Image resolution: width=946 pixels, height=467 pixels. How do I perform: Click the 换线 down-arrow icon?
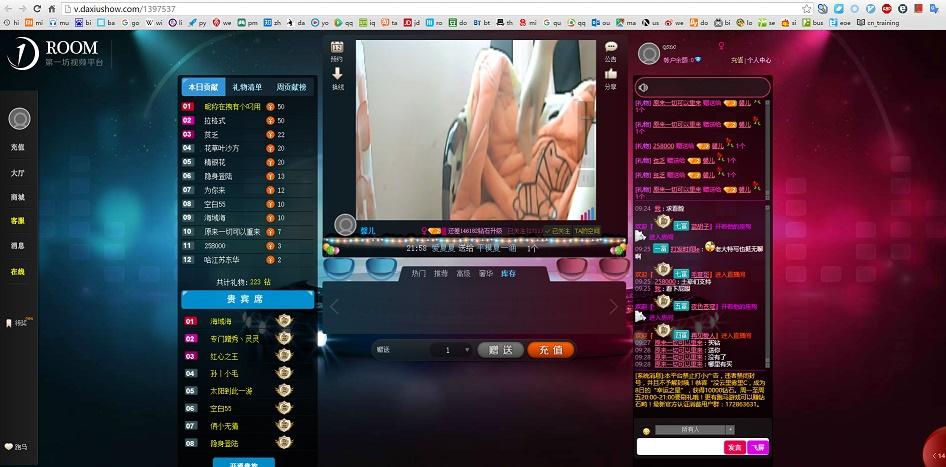pyautogui.click(x=337, y=74)
